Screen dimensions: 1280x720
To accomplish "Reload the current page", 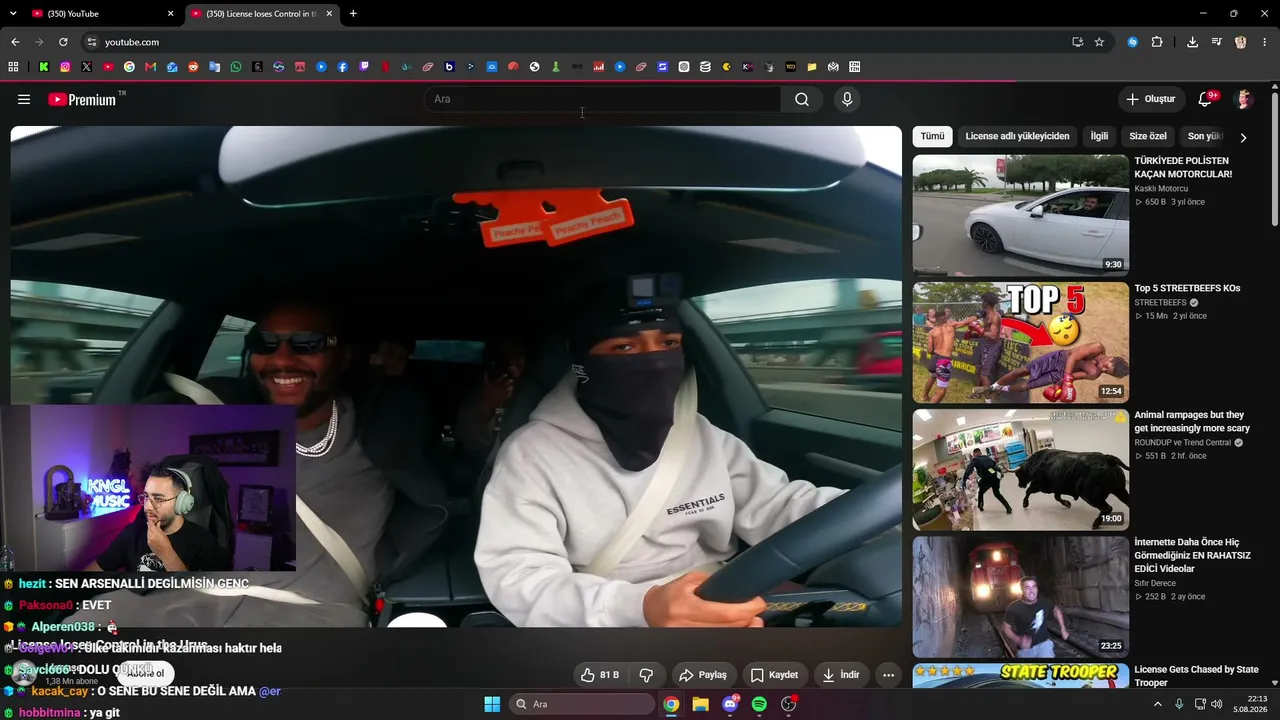I will point(63,42).
